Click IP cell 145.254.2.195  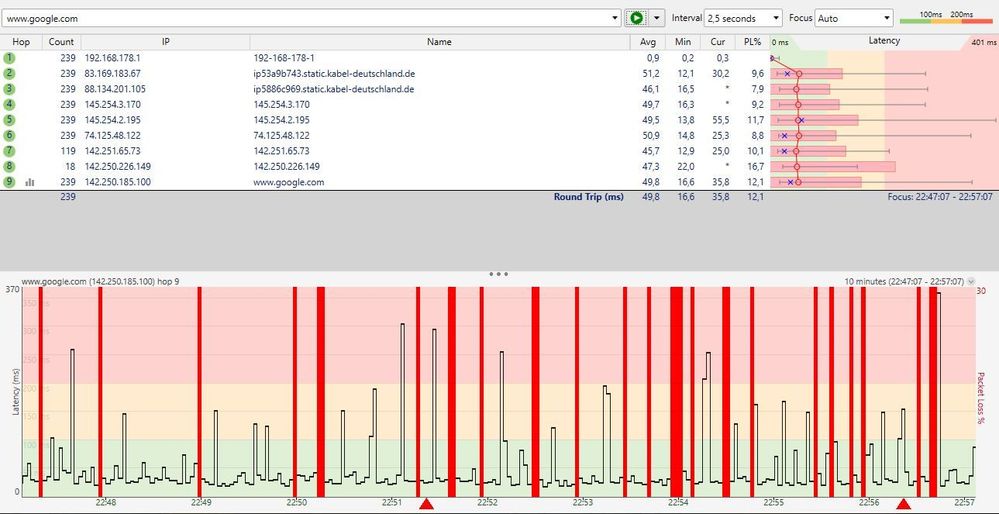click(x=112, y=120)
